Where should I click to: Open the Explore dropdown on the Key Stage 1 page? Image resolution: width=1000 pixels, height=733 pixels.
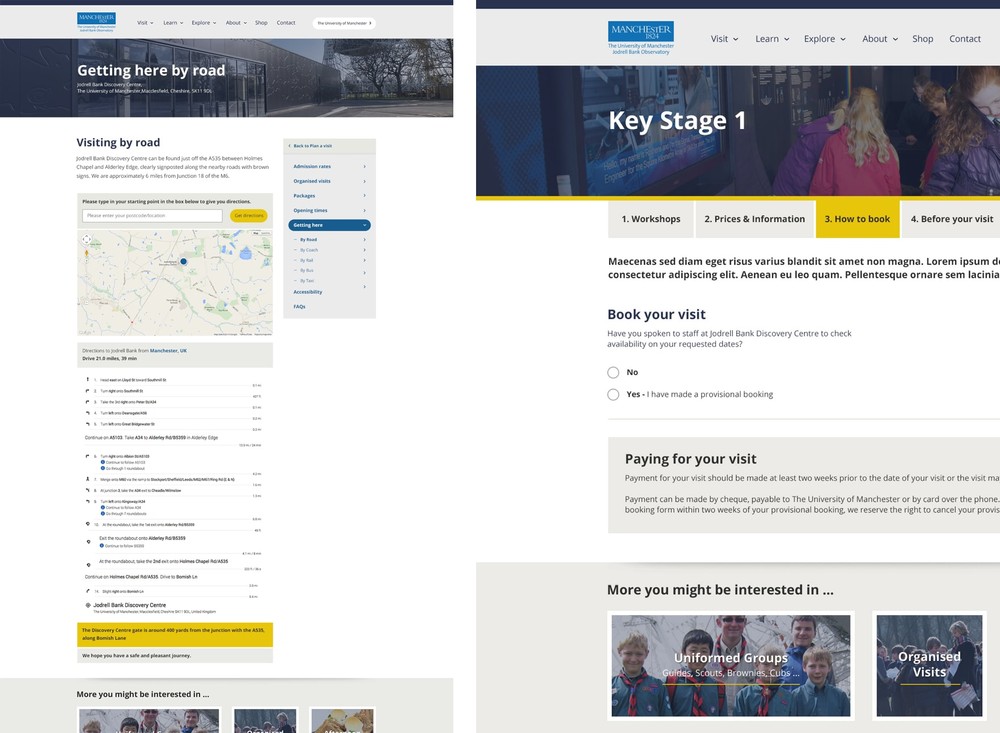(825, 39)
